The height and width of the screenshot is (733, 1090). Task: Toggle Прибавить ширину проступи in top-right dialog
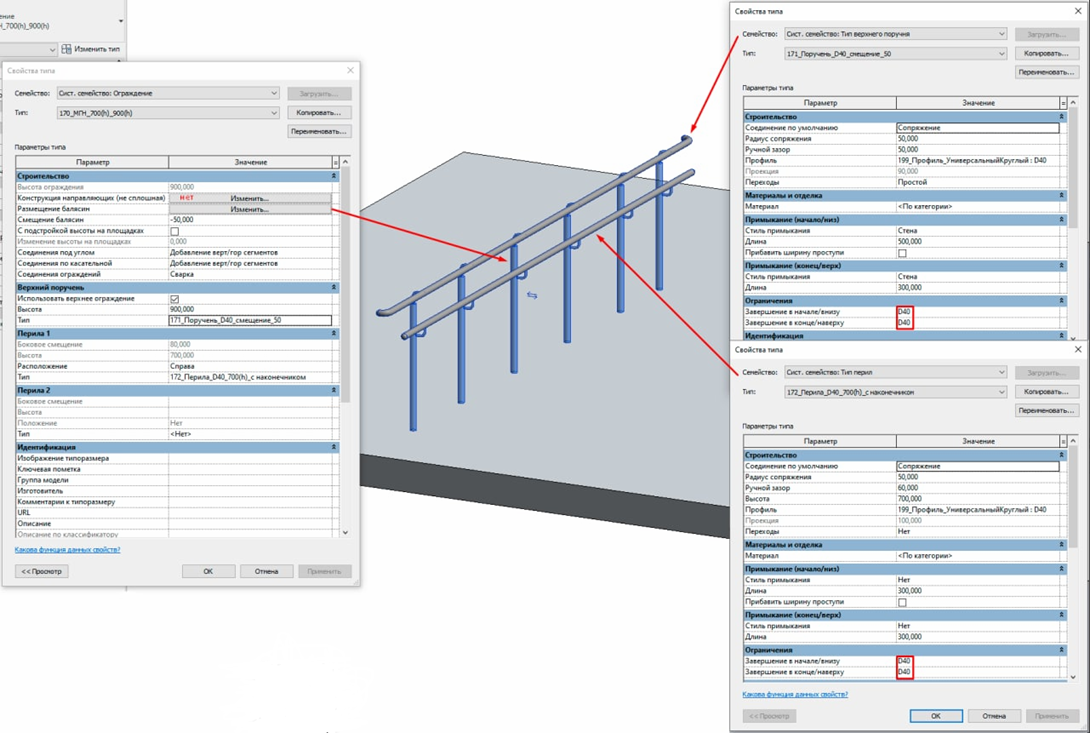tap(902, 253)
